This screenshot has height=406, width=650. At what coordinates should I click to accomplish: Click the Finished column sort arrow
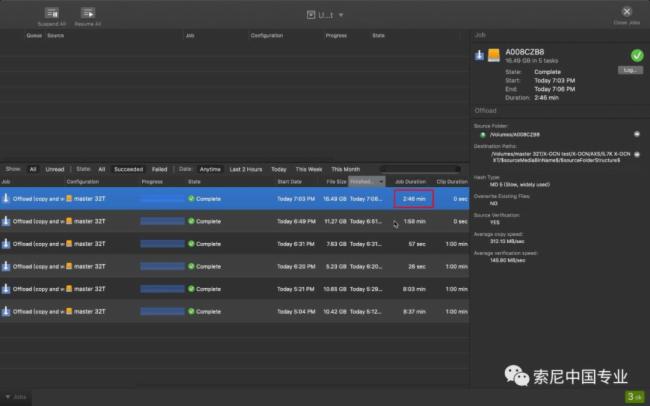(x=379, y=182)
